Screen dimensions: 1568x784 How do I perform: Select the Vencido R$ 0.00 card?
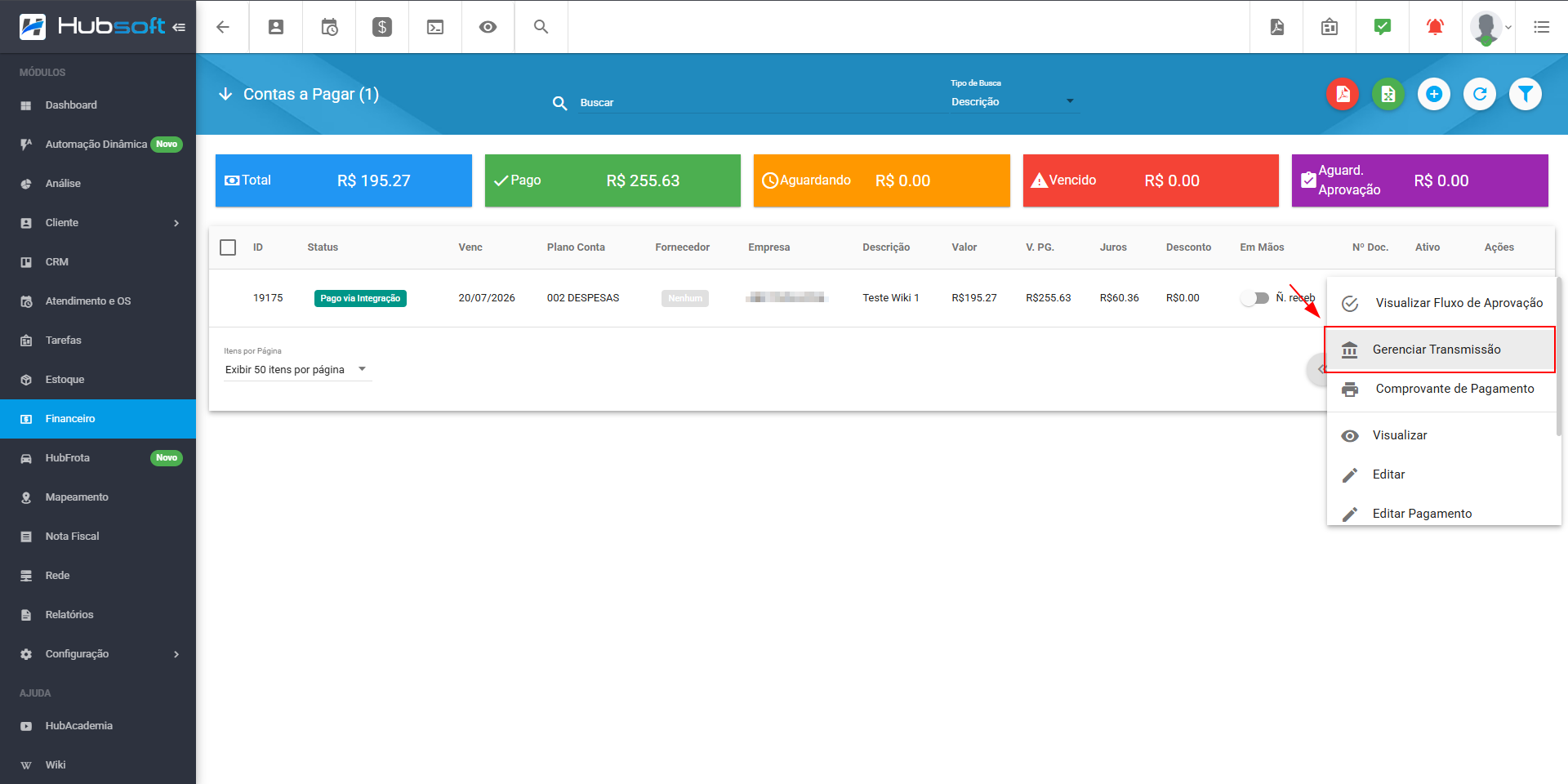[1151, 180]
